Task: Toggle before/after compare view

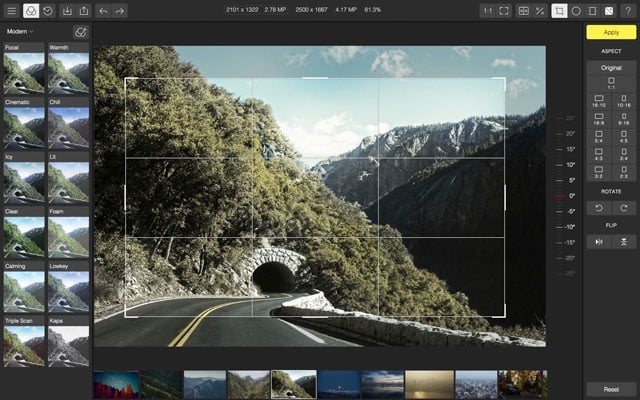Action: 523,11
